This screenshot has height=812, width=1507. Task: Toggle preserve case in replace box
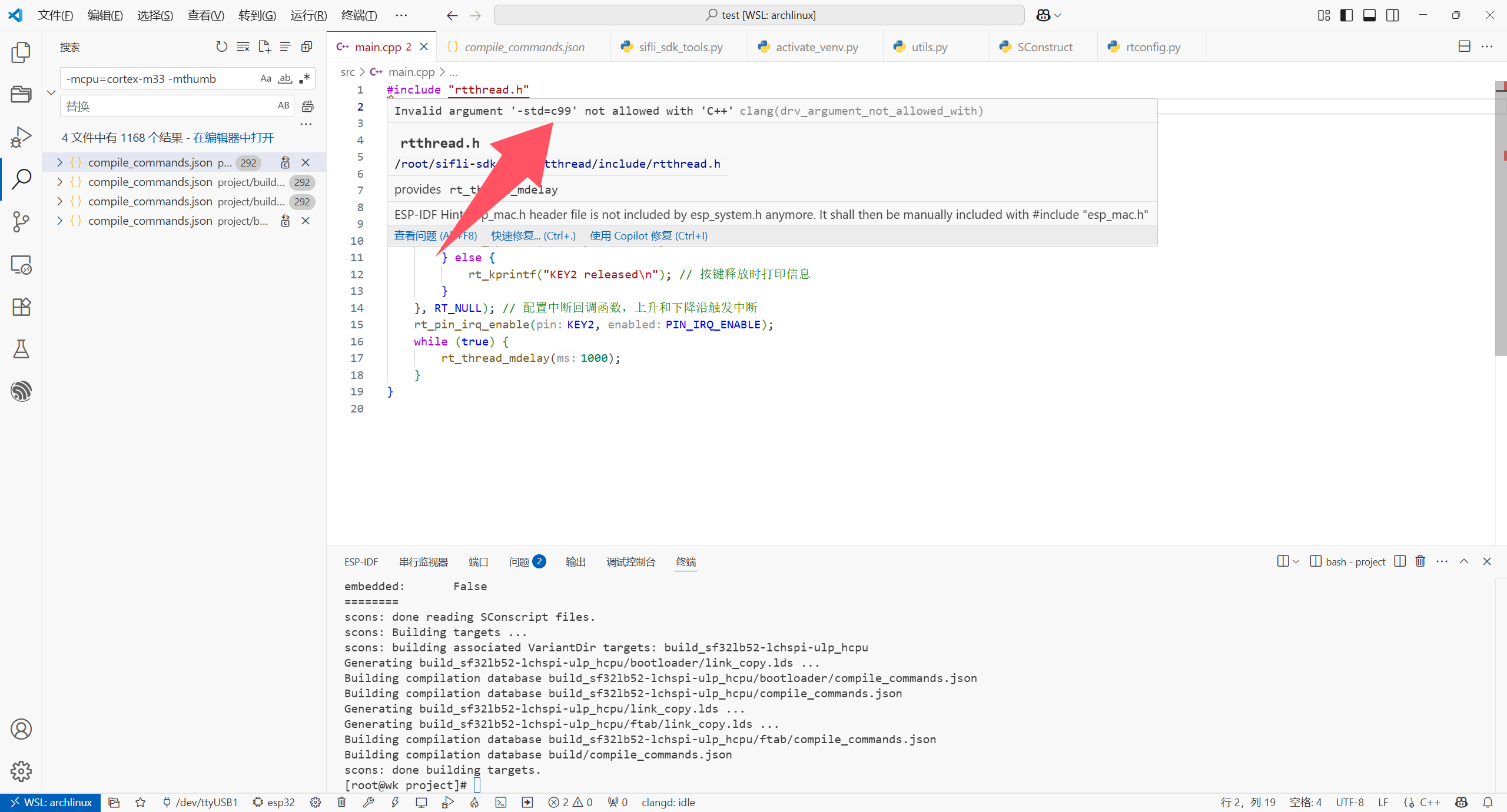[x=284, y=105]
